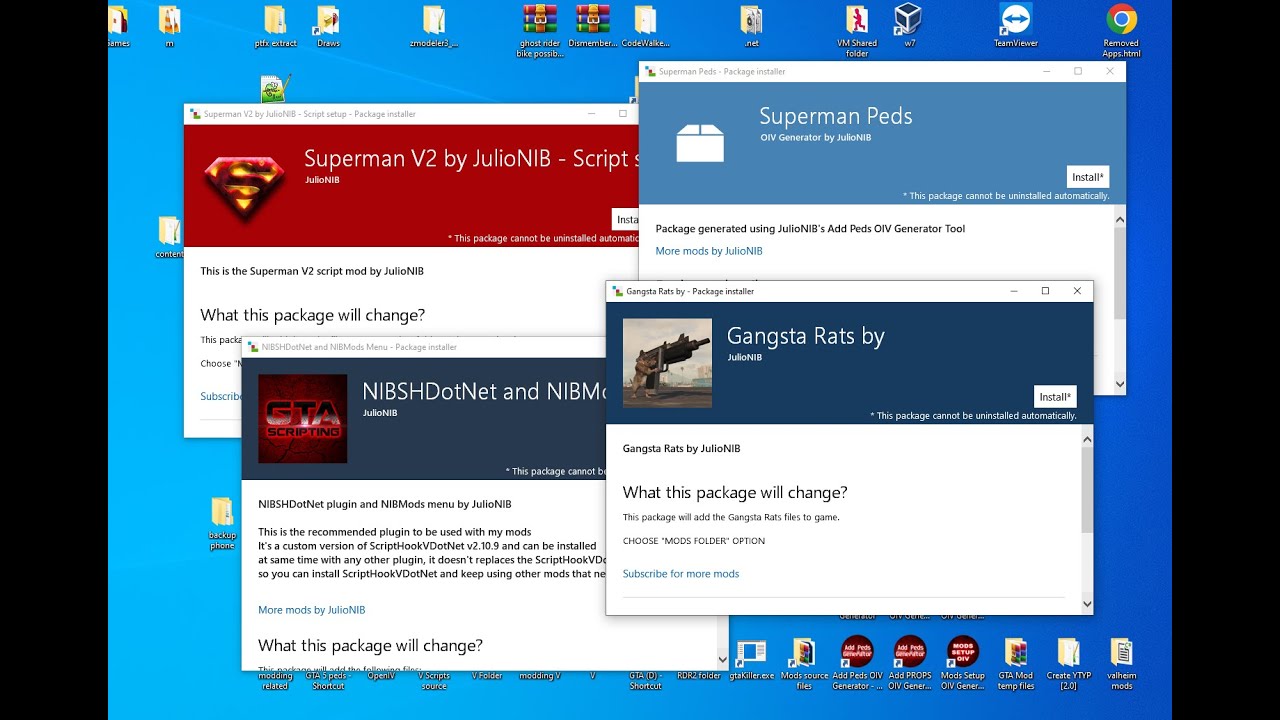Click 'This is the Superman V2 script mod' text
The width and height of the screenshot is (1280, 720).
coord(312,271)
